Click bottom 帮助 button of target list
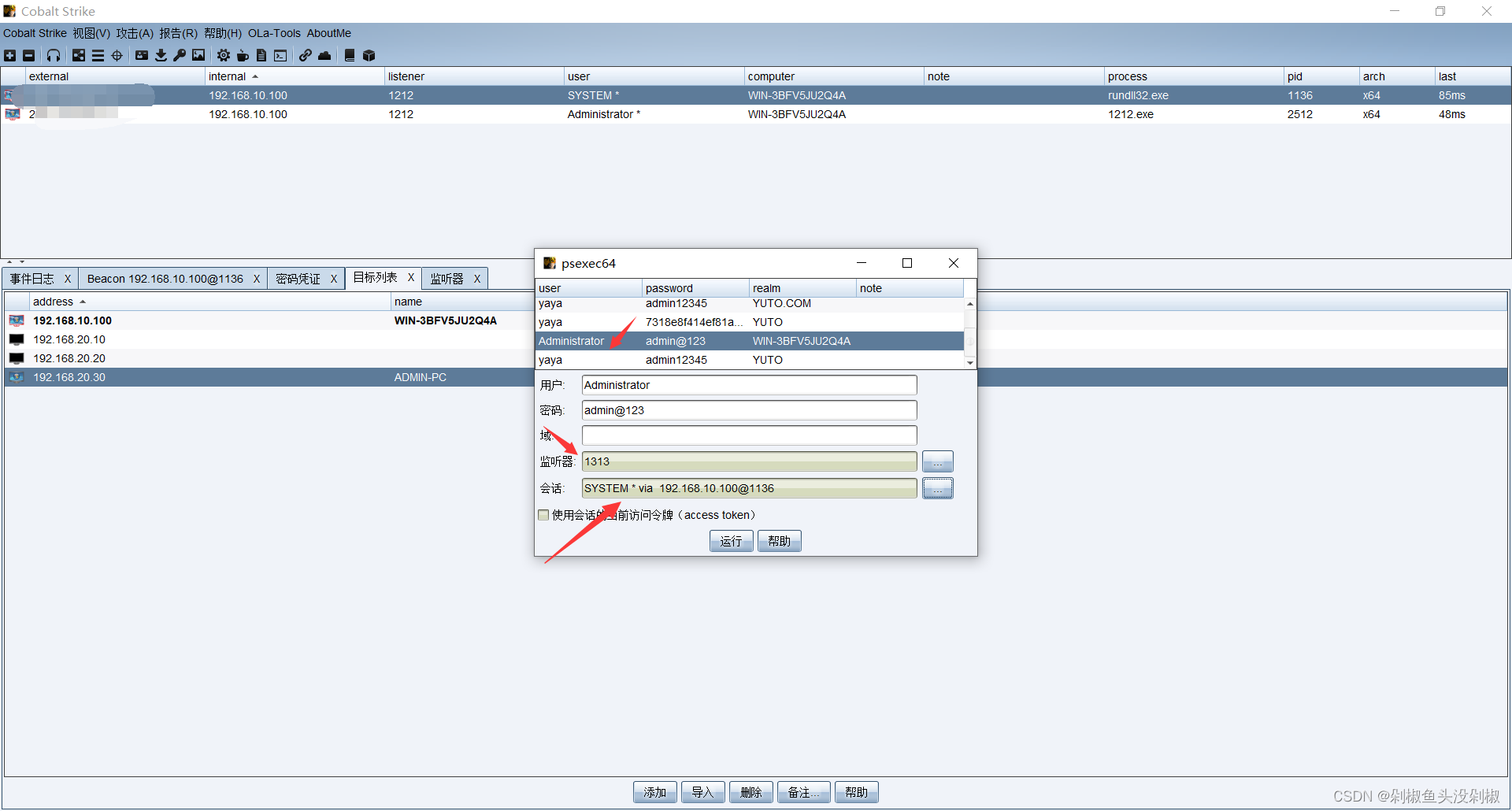Image resolution: width=1512 pixels, height=811 pixels. click(856, 792)
